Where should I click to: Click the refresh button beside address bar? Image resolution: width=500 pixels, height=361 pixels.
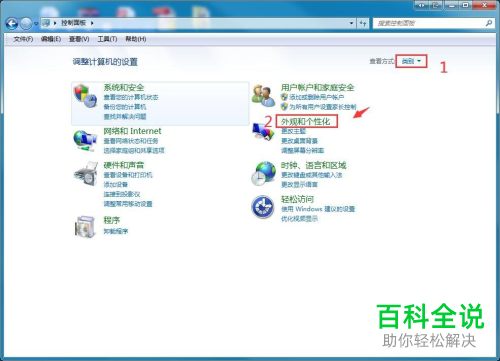pos(363,23)
